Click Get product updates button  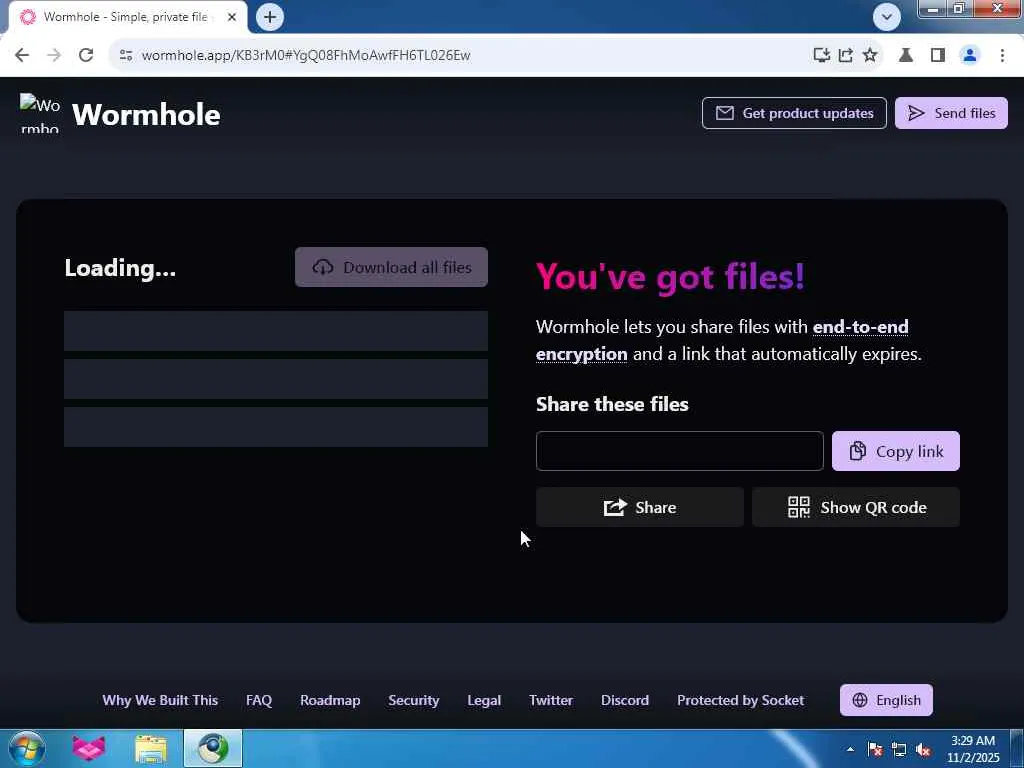click(794, 113)
